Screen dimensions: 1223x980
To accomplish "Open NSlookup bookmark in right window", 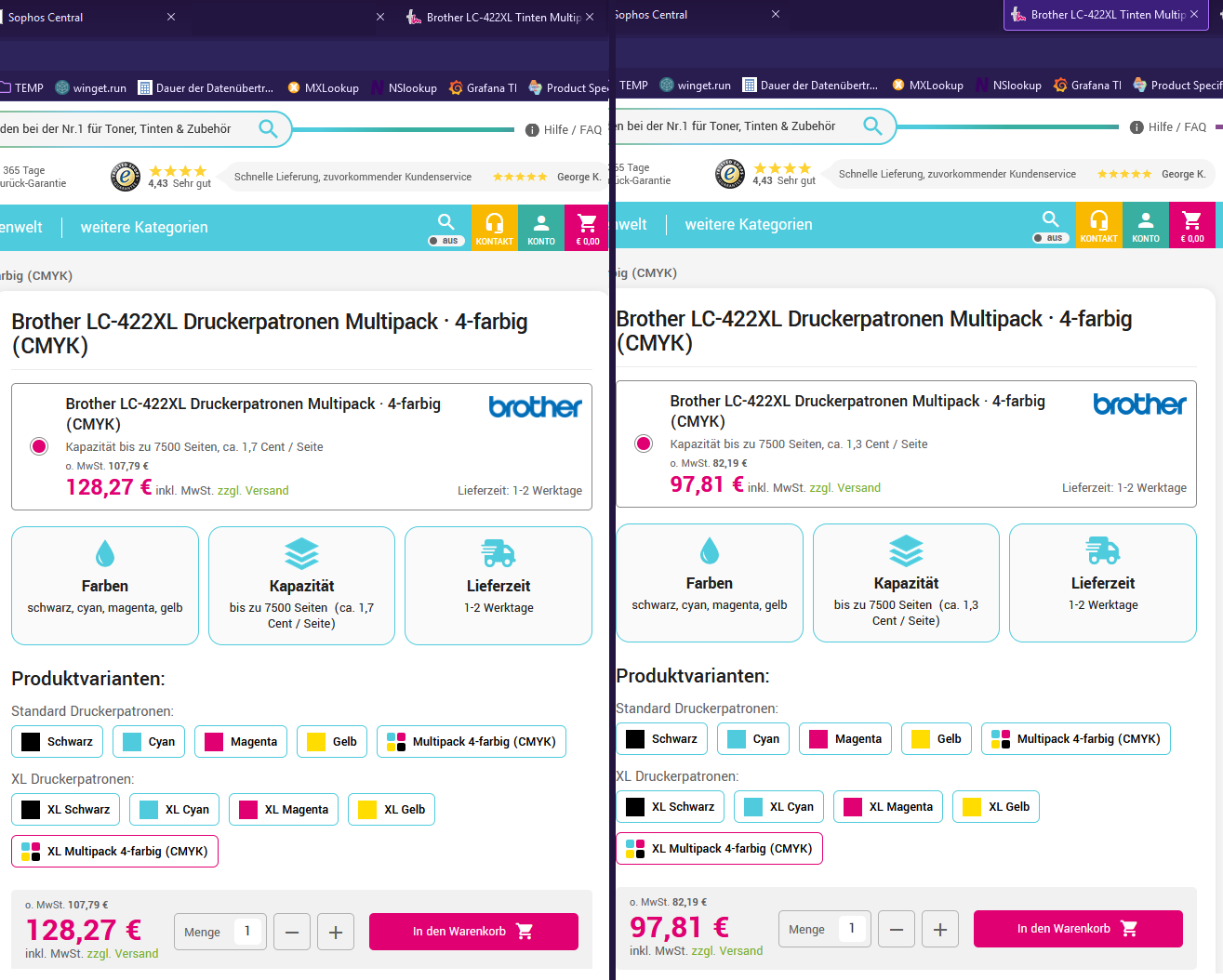I will (x=1008, y=86).
